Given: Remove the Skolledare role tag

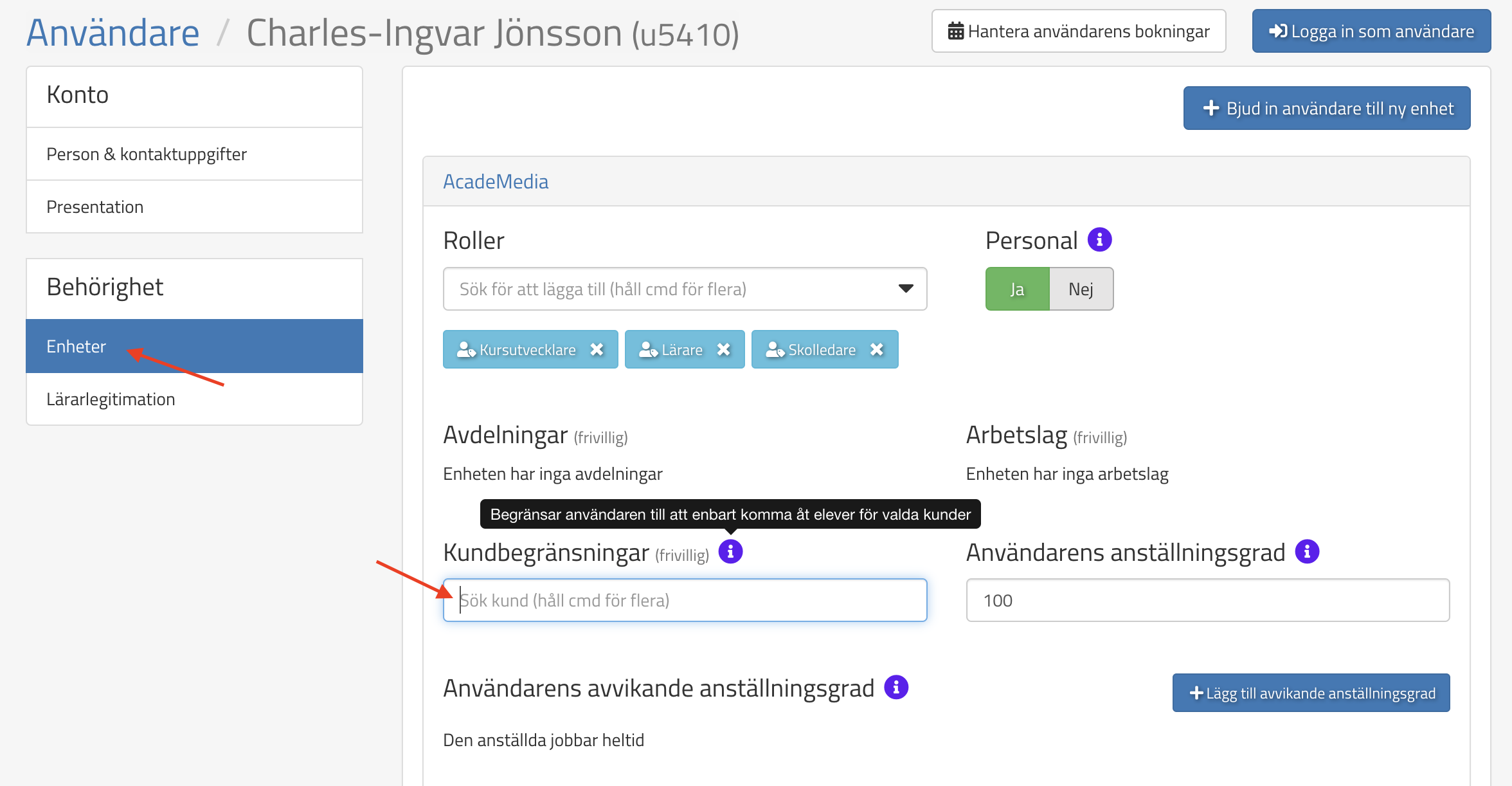Looking at the screenshot, I should pyautogui.click(x=877, y=349).
